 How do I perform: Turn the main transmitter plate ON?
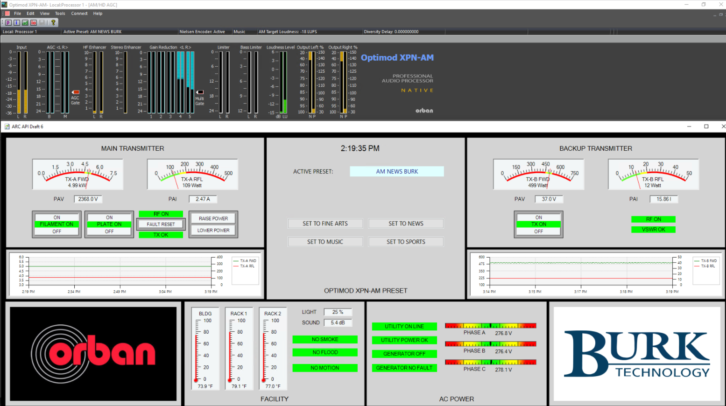pos(109,217)
